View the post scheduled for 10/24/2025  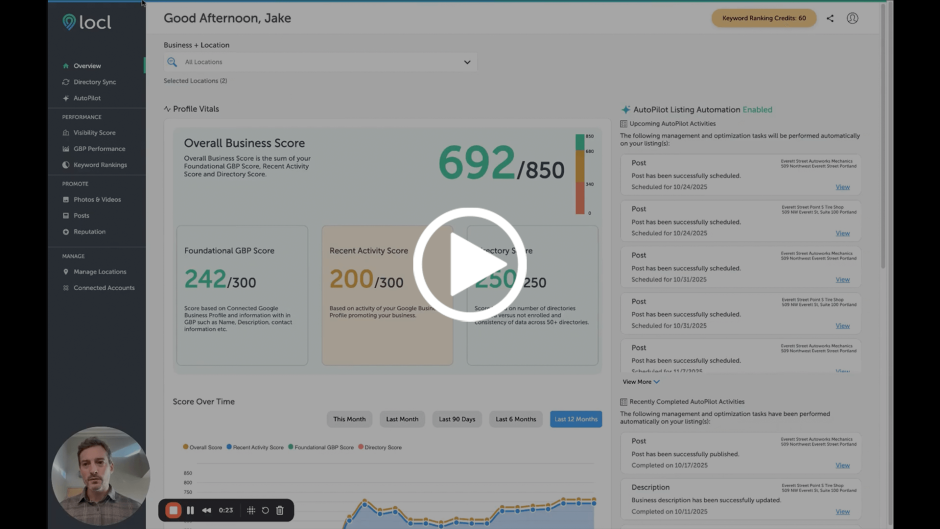[x=842, y=187]
